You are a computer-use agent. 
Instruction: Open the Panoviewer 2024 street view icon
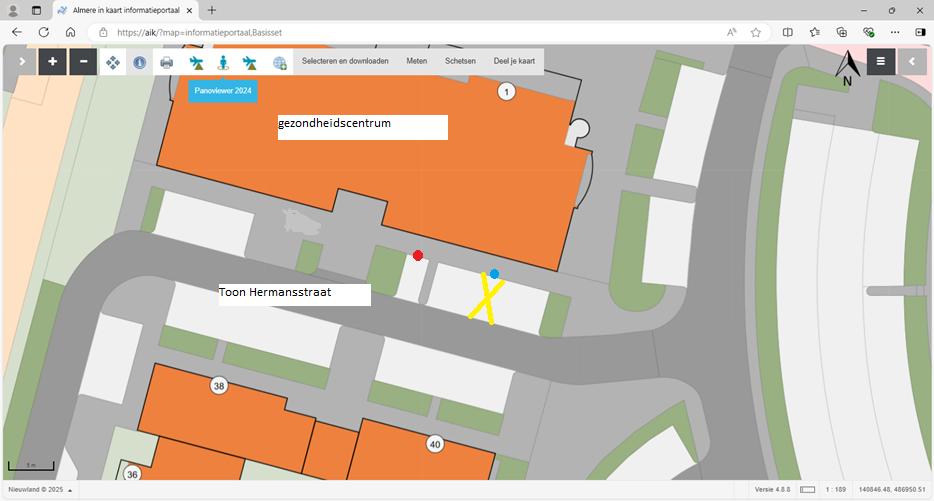tap(223, 63)
